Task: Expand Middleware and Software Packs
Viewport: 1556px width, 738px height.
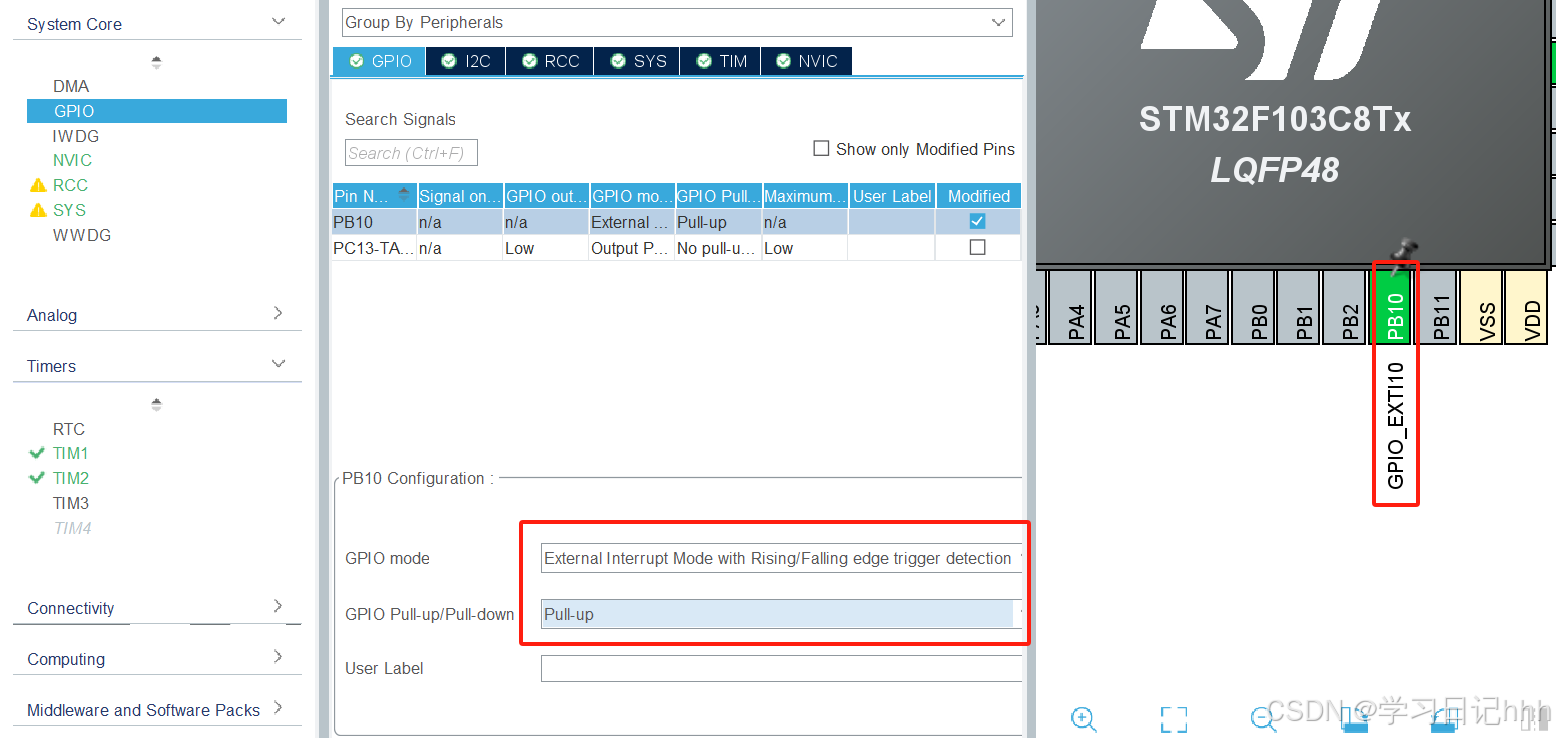Action: point(278,708)
